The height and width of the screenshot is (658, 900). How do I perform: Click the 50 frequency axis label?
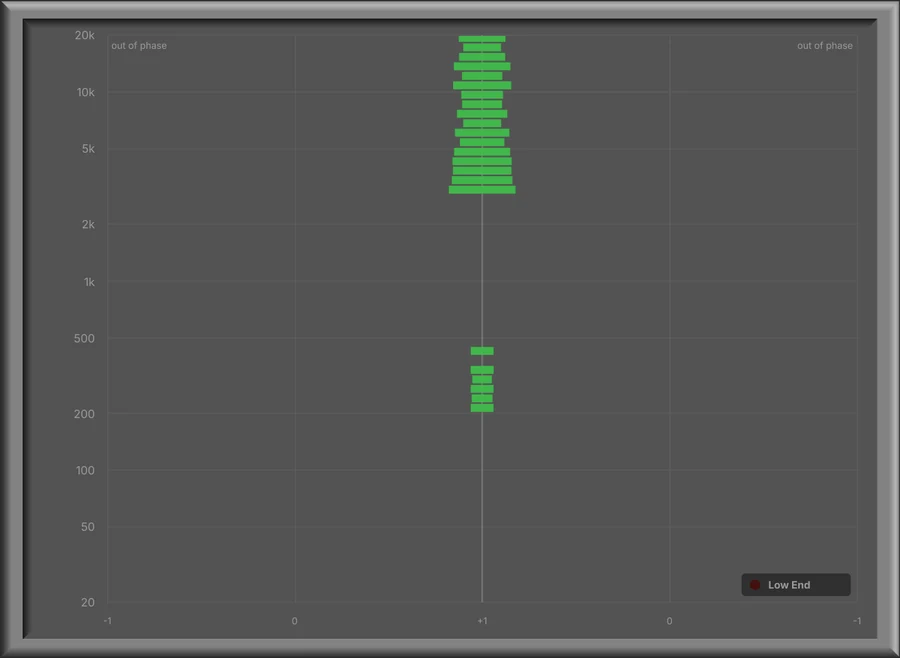(x=88, y=527)
